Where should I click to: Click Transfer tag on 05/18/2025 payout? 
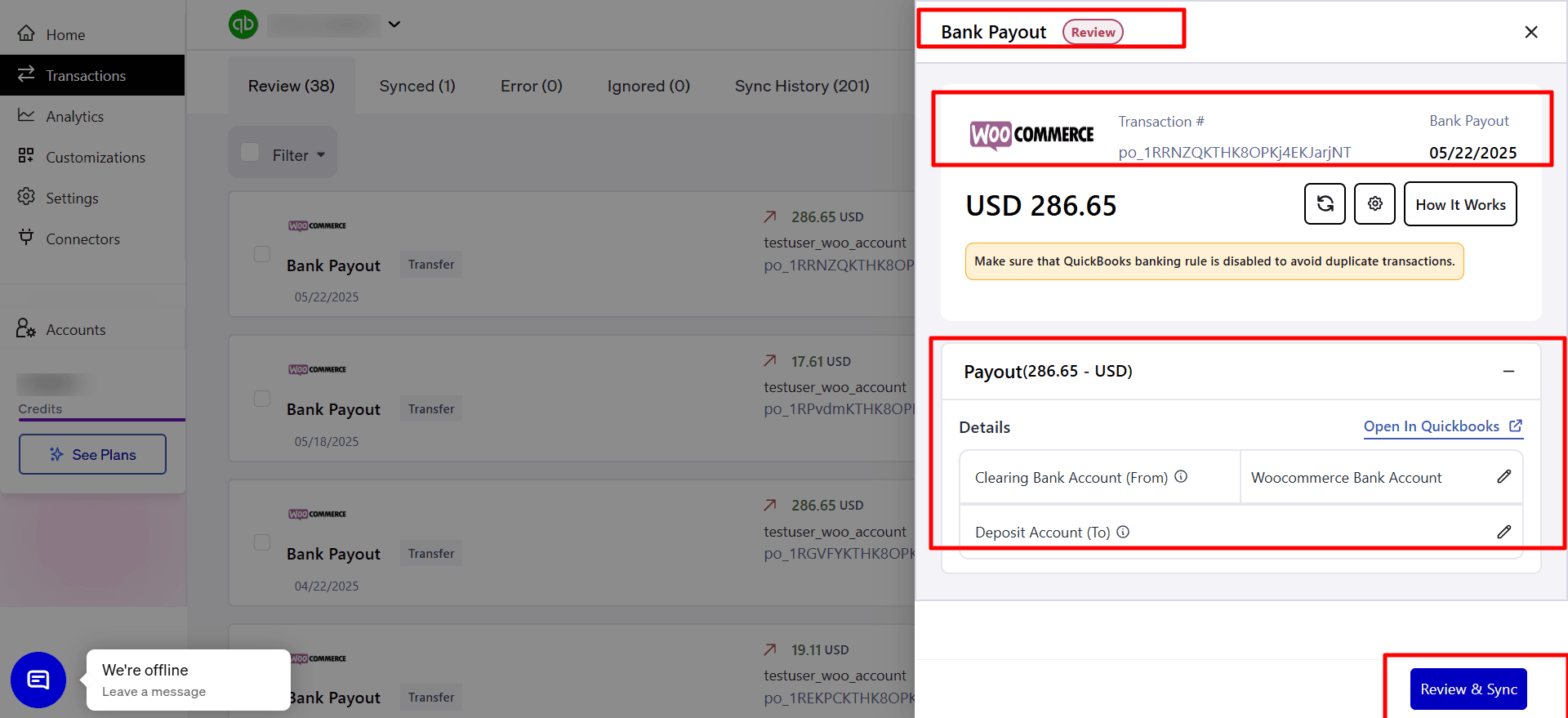coord(431,408)
